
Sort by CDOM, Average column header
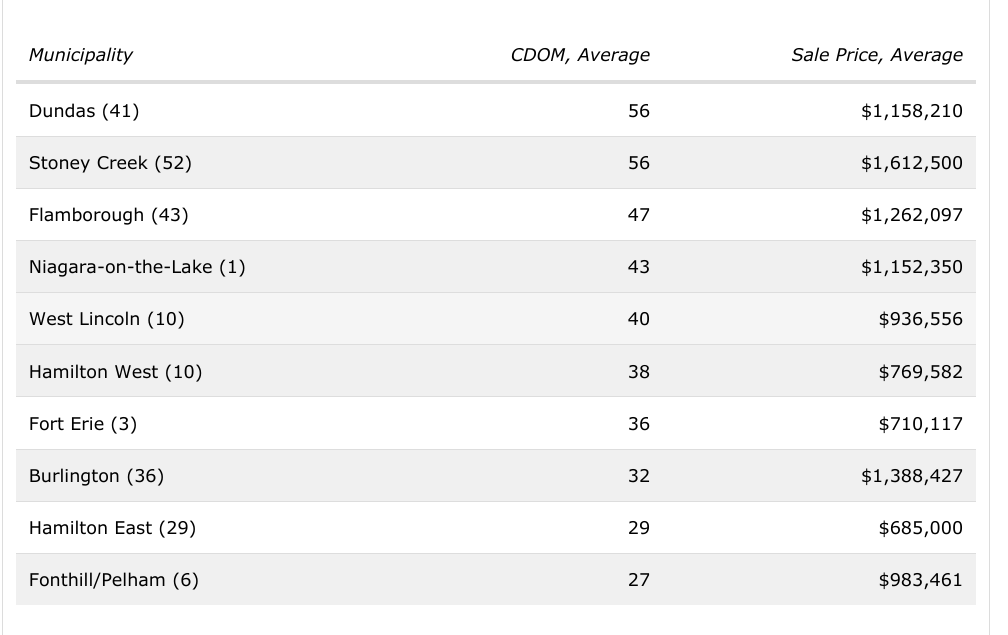click(580, 55)
